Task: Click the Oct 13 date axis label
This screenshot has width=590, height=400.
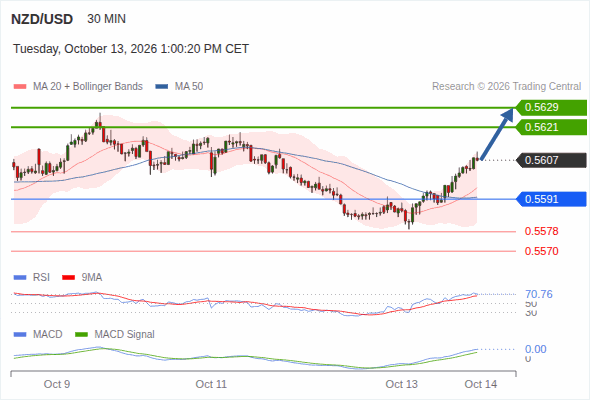Action: [401, 384]
